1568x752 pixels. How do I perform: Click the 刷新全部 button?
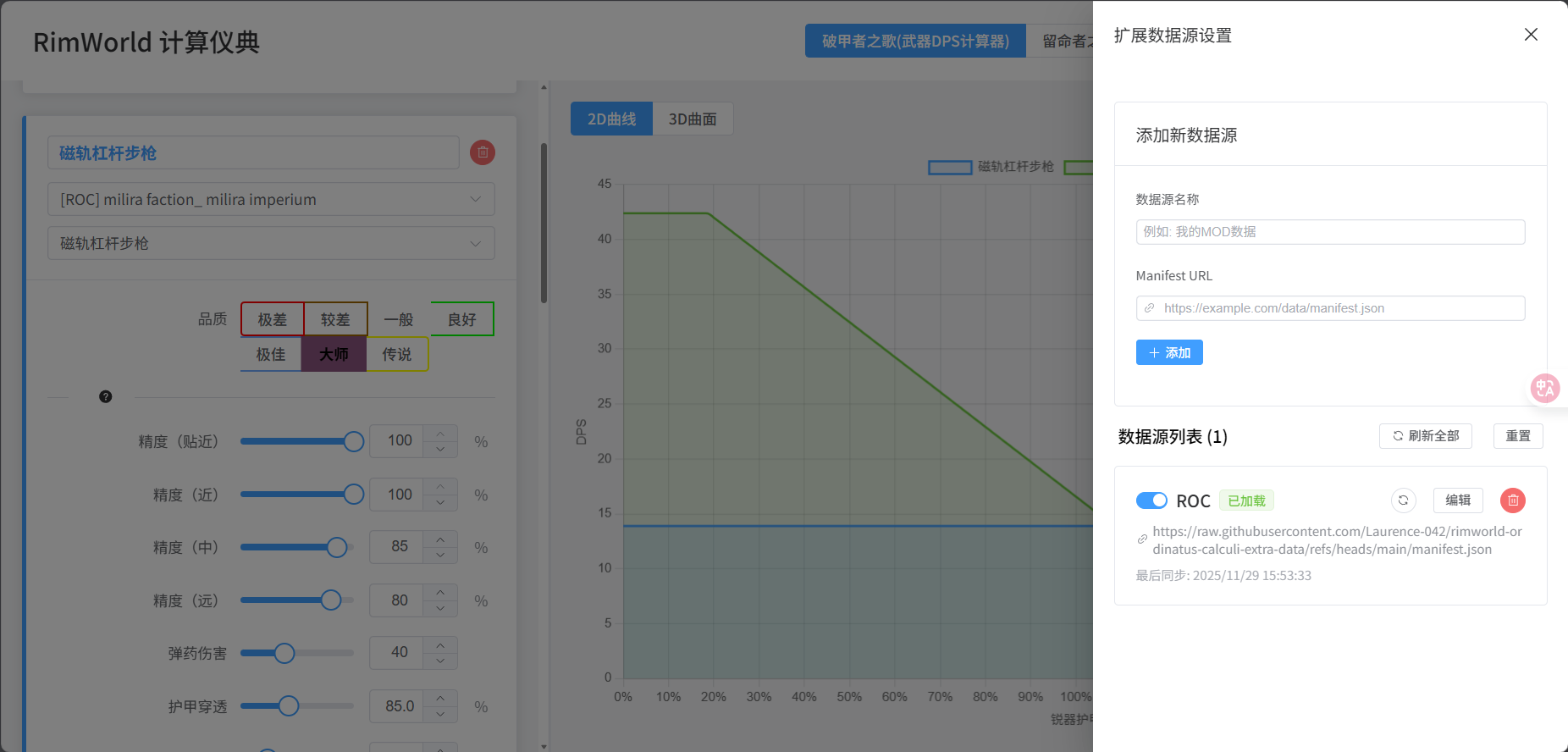pos(1426,436)
